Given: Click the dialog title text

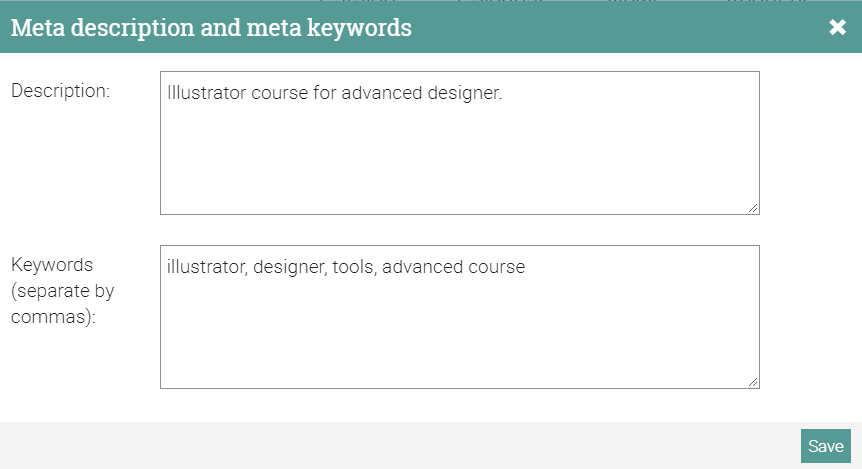Looking at the screenshot, I should [211, 28].
